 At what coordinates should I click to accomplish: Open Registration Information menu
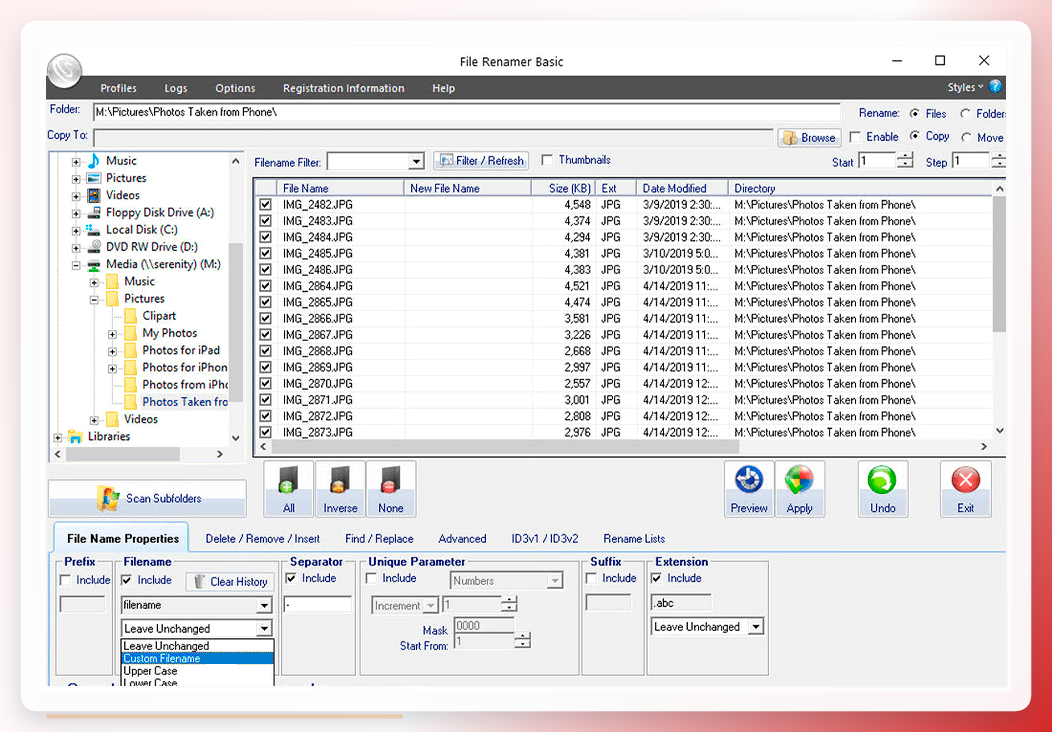(344, 88)
